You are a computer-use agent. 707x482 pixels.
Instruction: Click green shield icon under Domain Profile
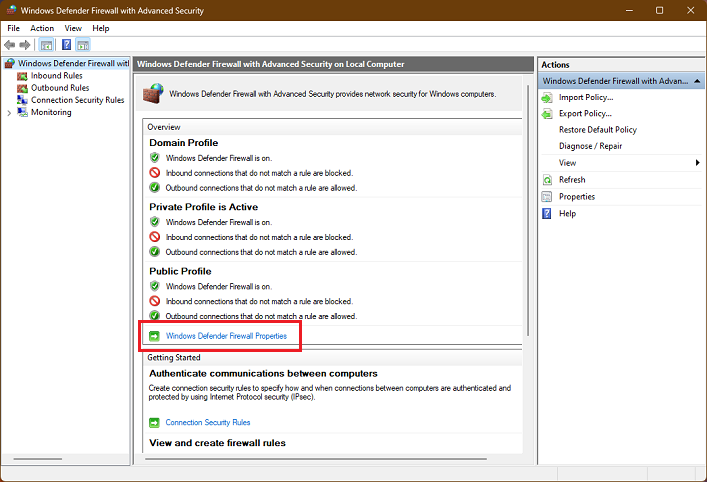155,158
